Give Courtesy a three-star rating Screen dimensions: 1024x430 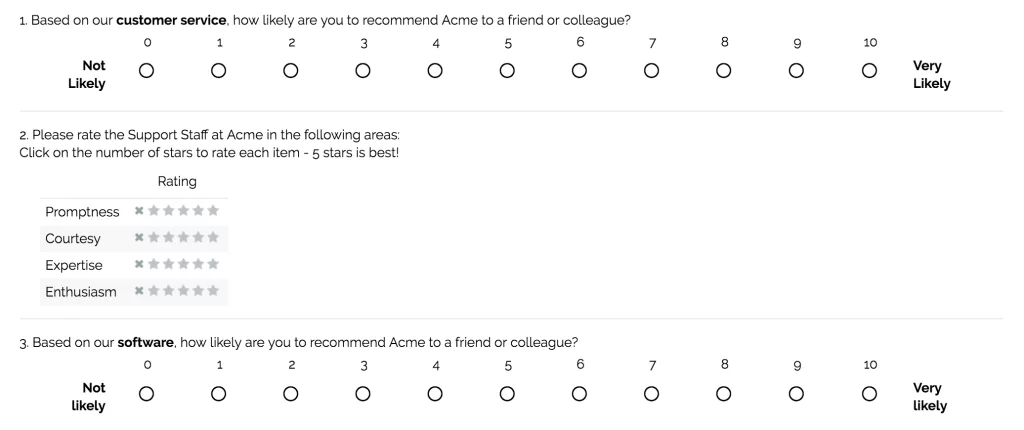pos(183,238)
